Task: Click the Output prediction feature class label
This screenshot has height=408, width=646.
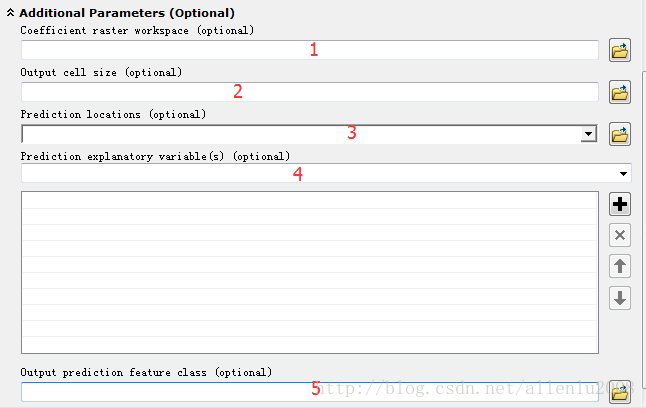Action: click(146, 373)
